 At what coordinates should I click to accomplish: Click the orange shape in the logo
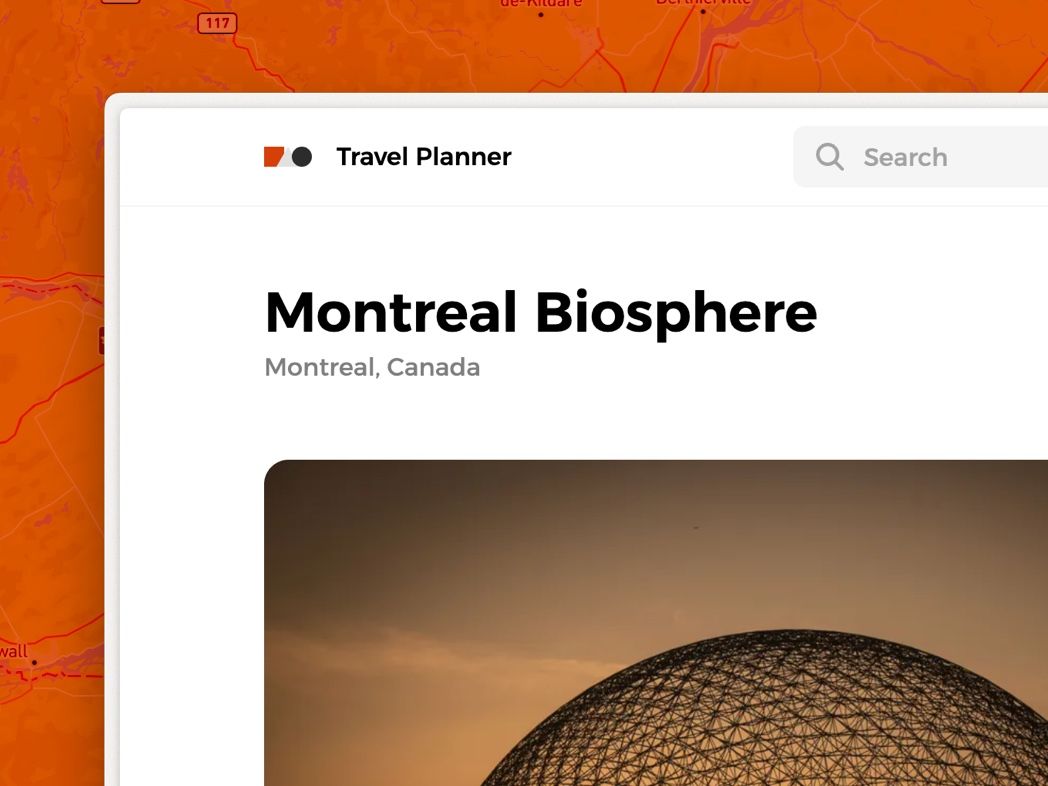pyautogui.click(x=273, y=157)
